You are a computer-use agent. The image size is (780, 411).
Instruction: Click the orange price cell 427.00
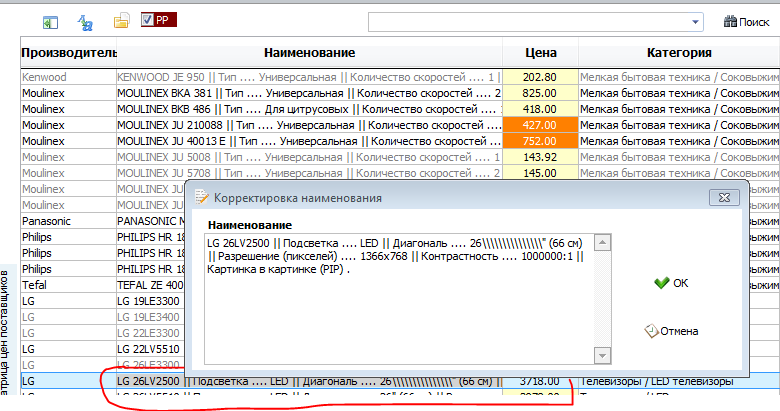pyautogui.click(x=540, y=125)
